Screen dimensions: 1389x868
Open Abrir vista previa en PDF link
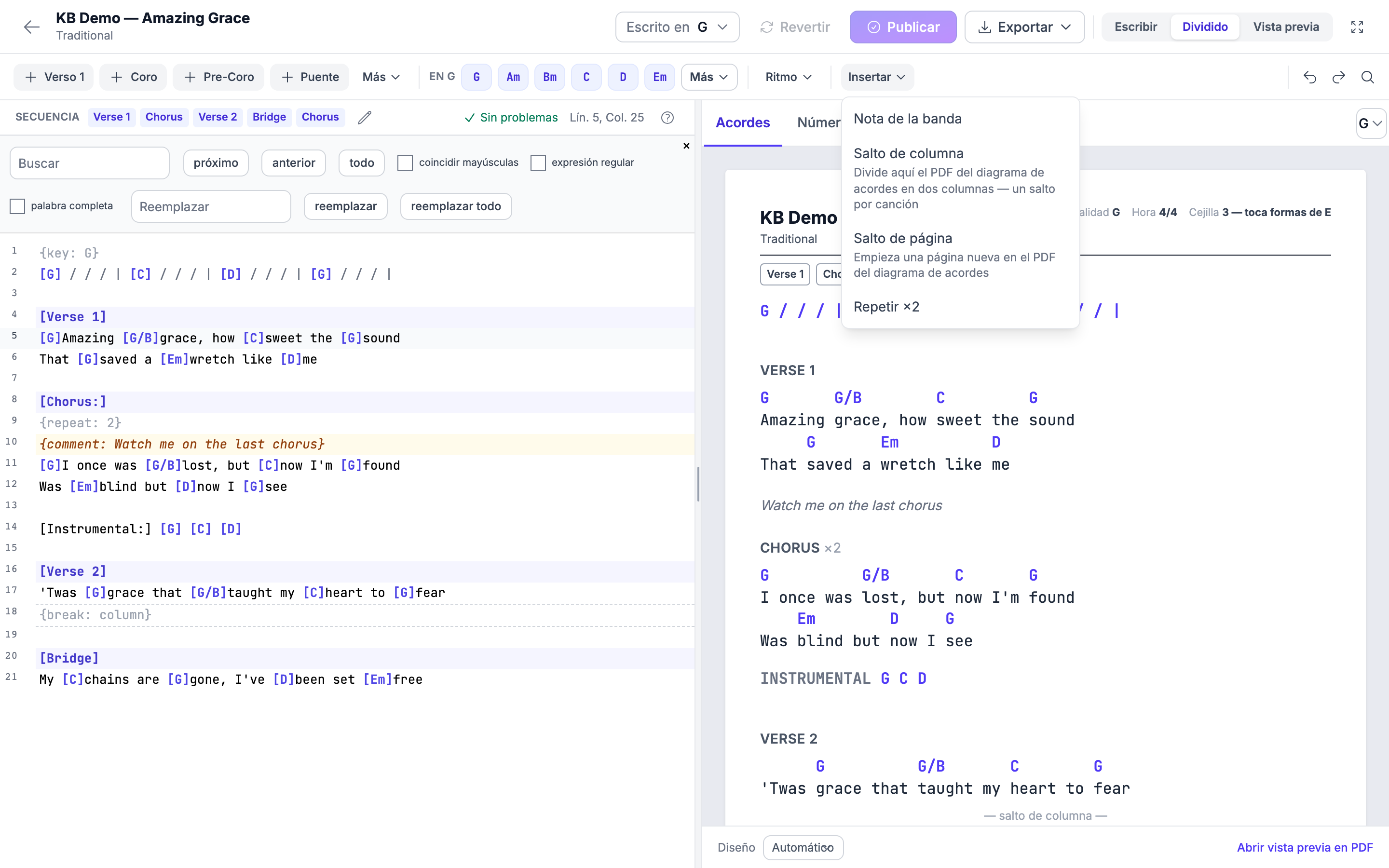(1305, 847)
